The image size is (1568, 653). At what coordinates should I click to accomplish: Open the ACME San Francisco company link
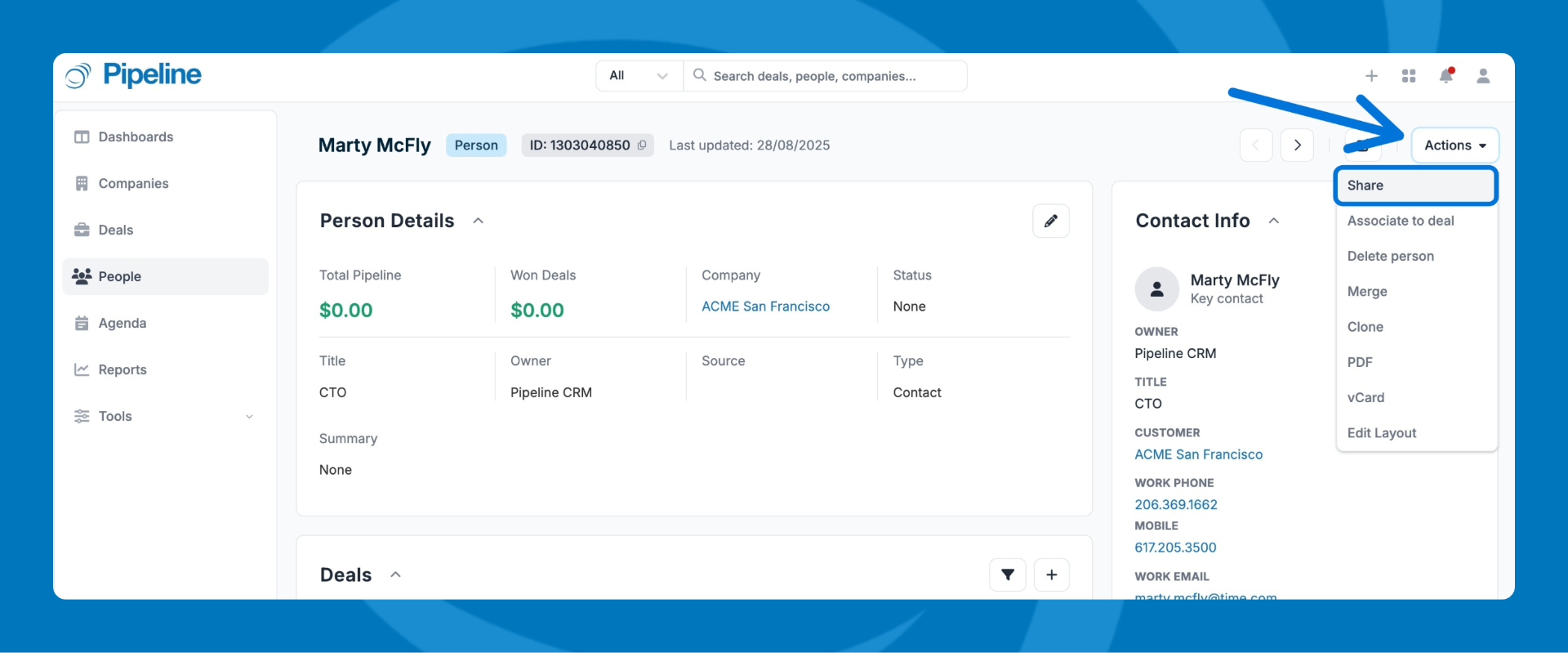coord(765,306)
